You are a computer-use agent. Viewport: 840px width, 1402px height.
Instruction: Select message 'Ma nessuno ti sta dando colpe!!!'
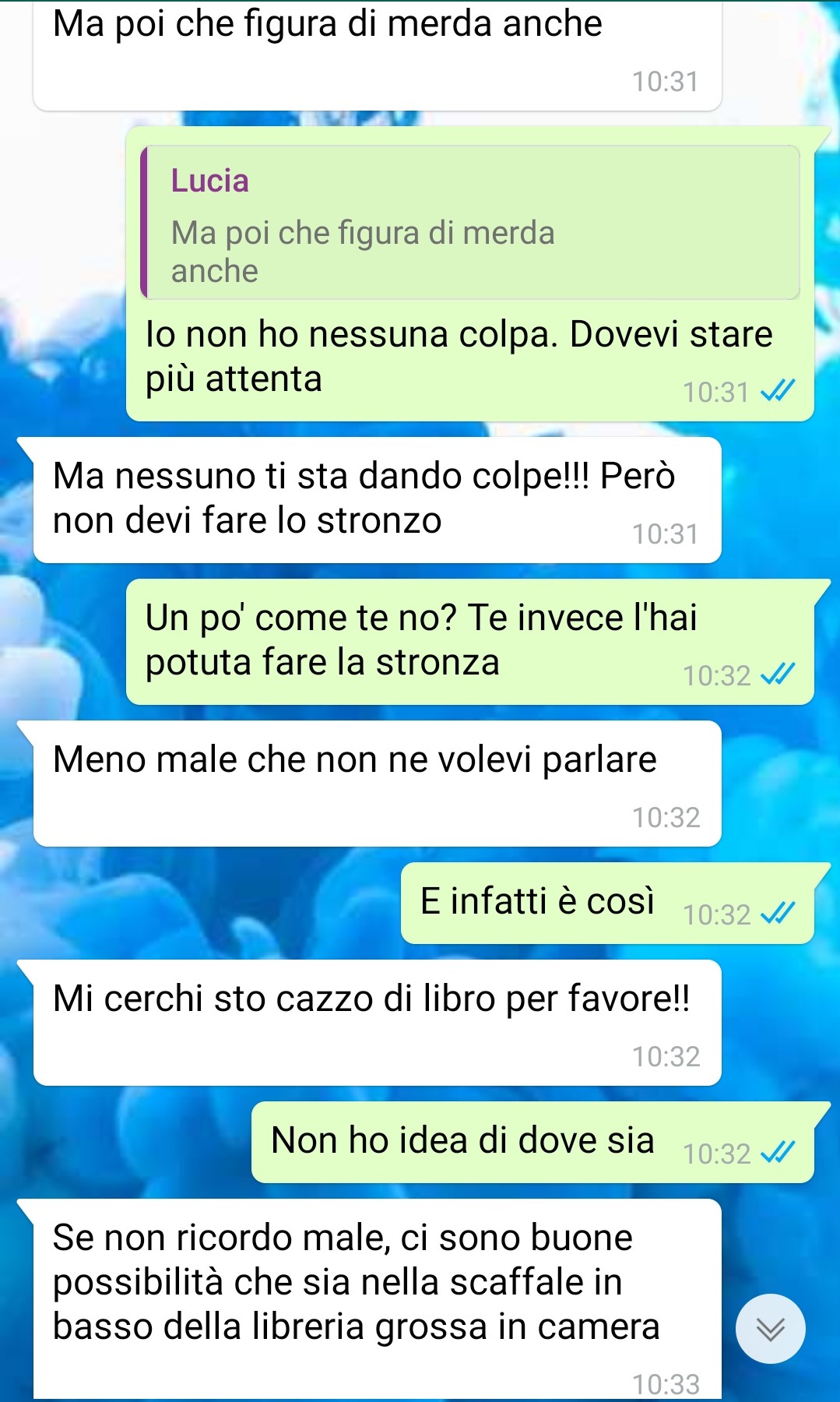coord(377,500)
